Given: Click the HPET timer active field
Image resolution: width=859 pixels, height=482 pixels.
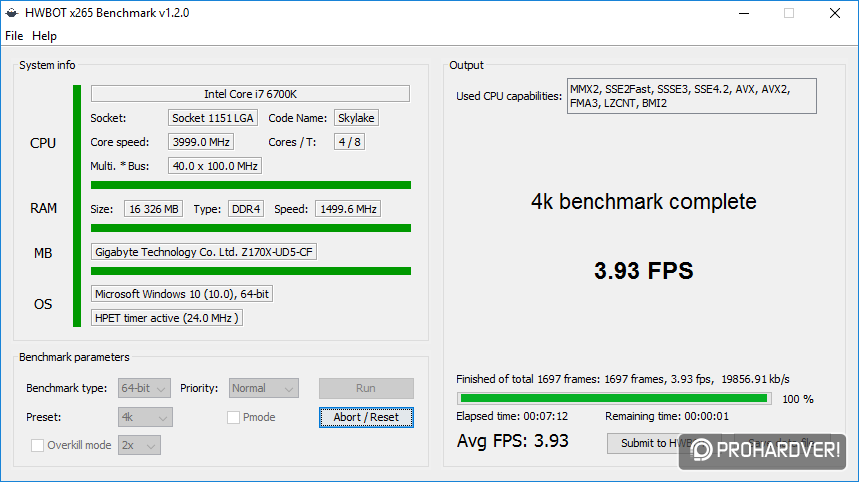Looking at the screenshot, I should [167, 318].
